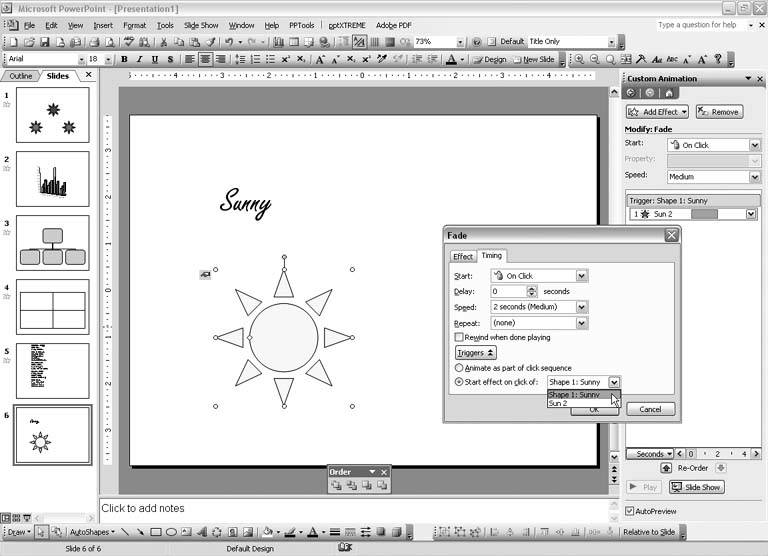This screenshot has height=556, width=768.
Task: Switch to the Effect tab
Action: coord(463,256)
